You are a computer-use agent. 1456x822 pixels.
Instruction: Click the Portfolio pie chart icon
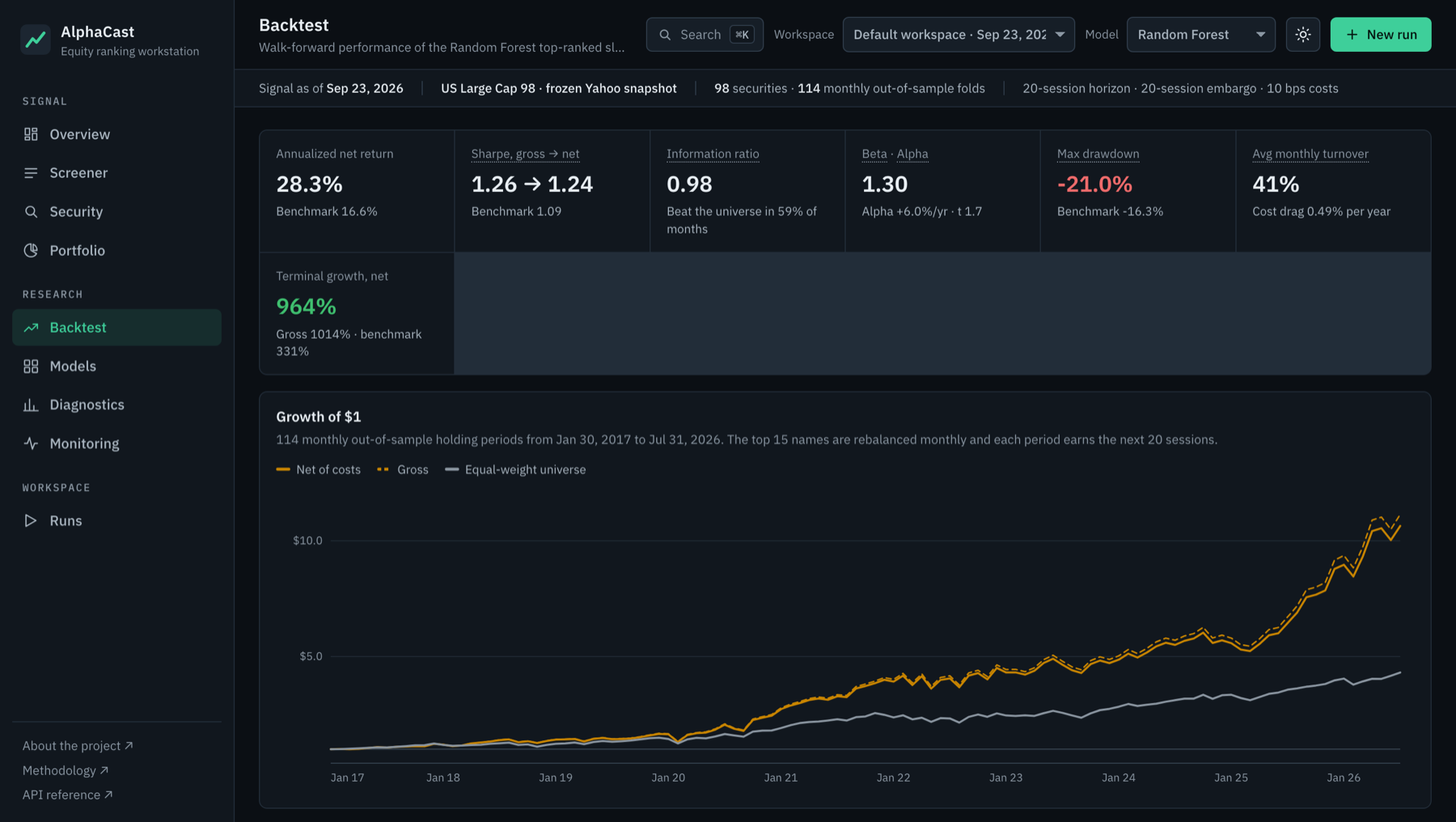pyautogui.click(x=31, y=251)
